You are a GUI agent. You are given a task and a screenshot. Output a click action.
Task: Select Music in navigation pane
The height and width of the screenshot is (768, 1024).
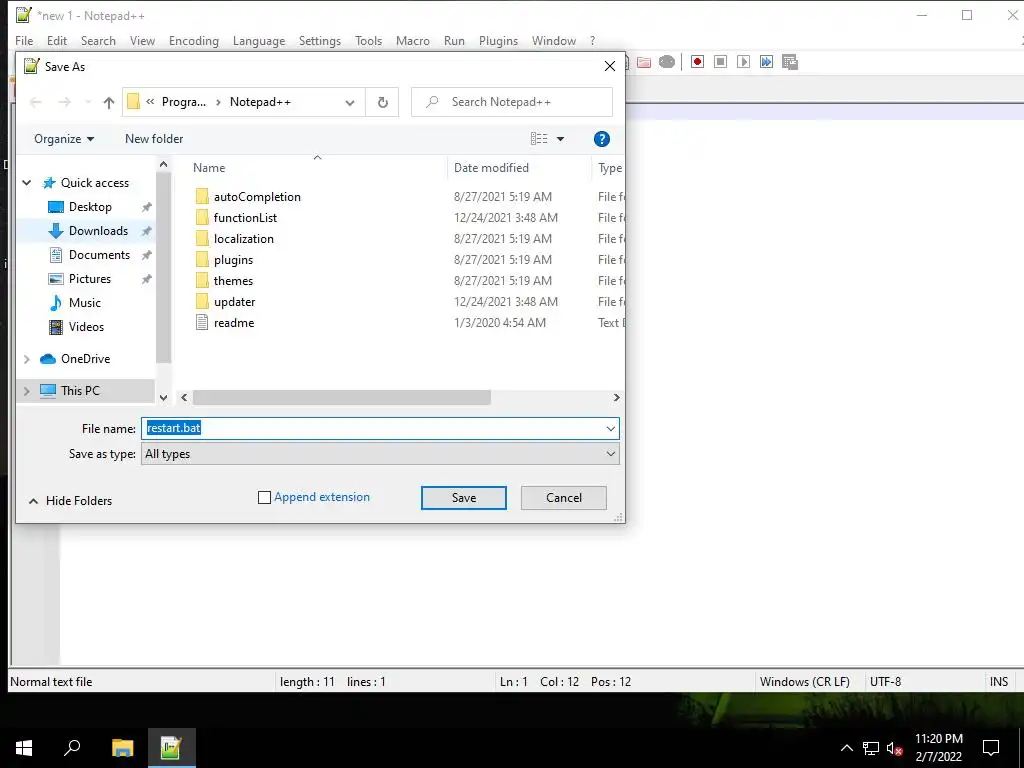(x=85, y=303)
